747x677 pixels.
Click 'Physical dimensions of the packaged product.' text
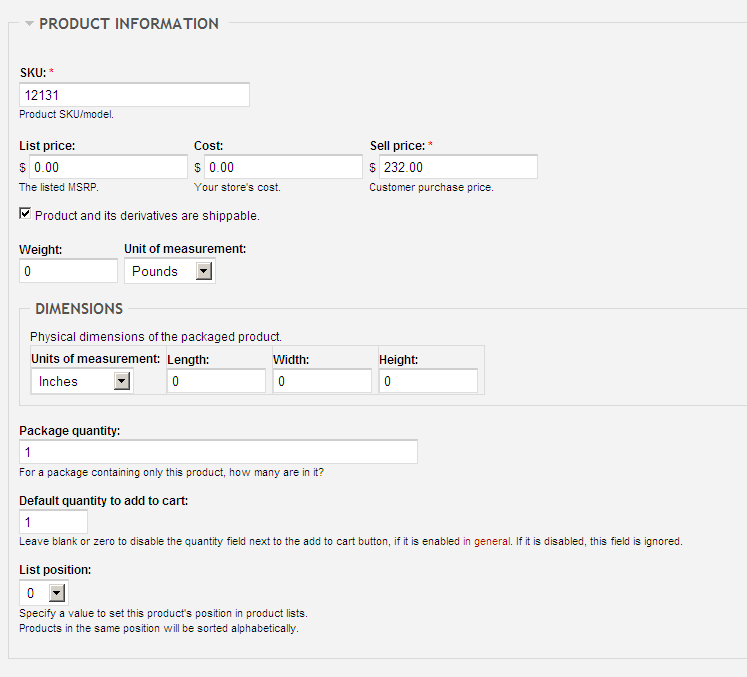tap(156, 336)
